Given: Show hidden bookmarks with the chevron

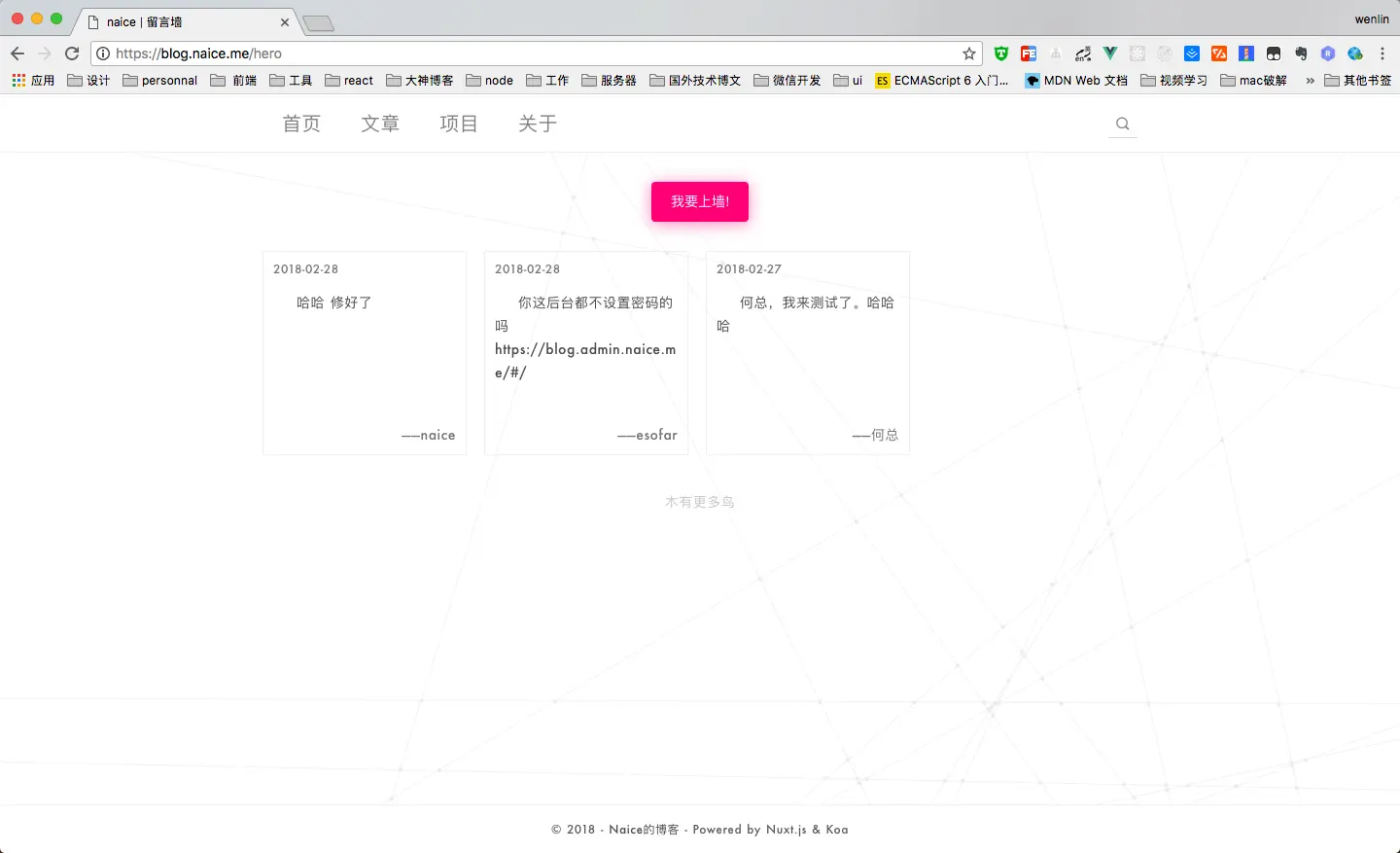Looking at the screenshot, I should pyautogui.click(x=1310, y=81).
